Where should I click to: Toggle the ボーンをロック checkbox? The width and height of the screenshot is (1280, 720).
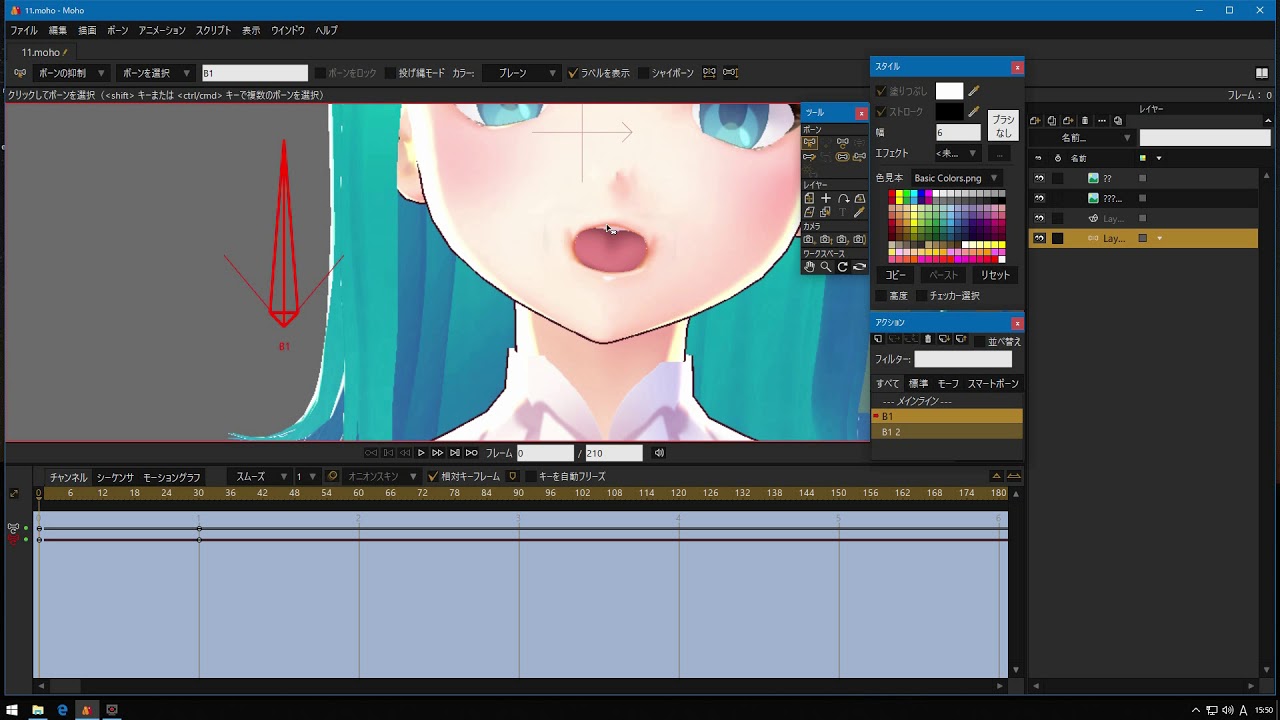[321, 73]
